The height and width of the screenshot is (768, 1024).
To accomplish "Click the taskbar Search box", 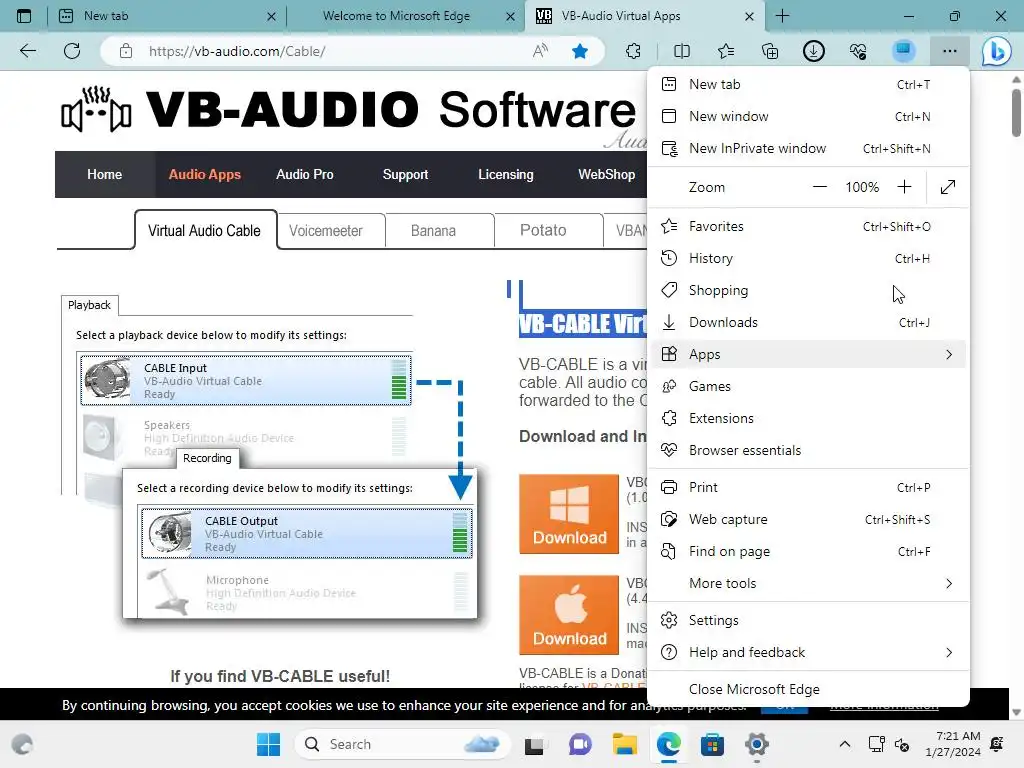I will (402, 744).
